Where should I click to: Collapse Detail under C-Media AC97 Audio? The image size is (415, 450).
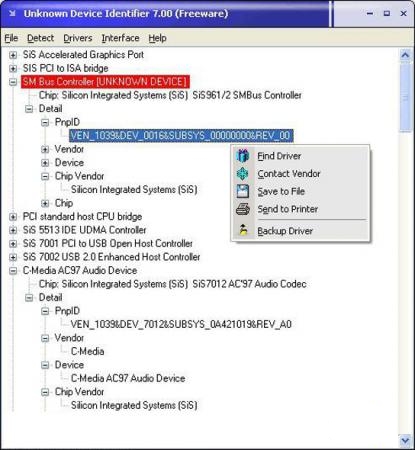coord(29,297)
